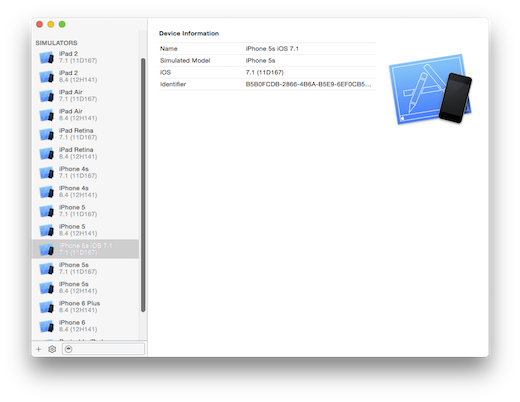Select highlighted iPhone 5s iOS 7.1 row text
Screen dimensions: 520x402
tap(85, 249)
